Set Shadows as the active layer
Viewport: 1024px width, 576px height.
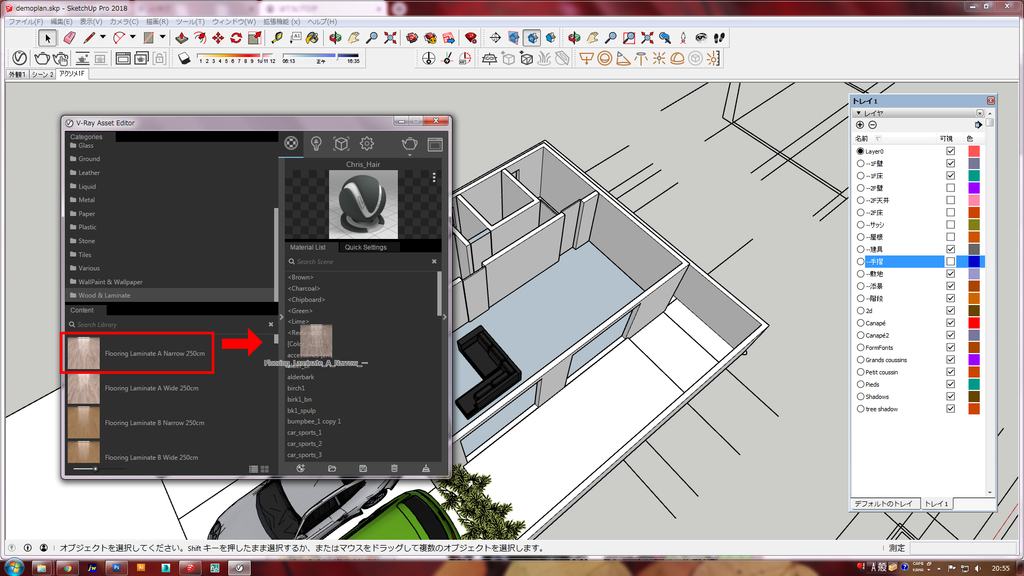click(x=860, y=396)
